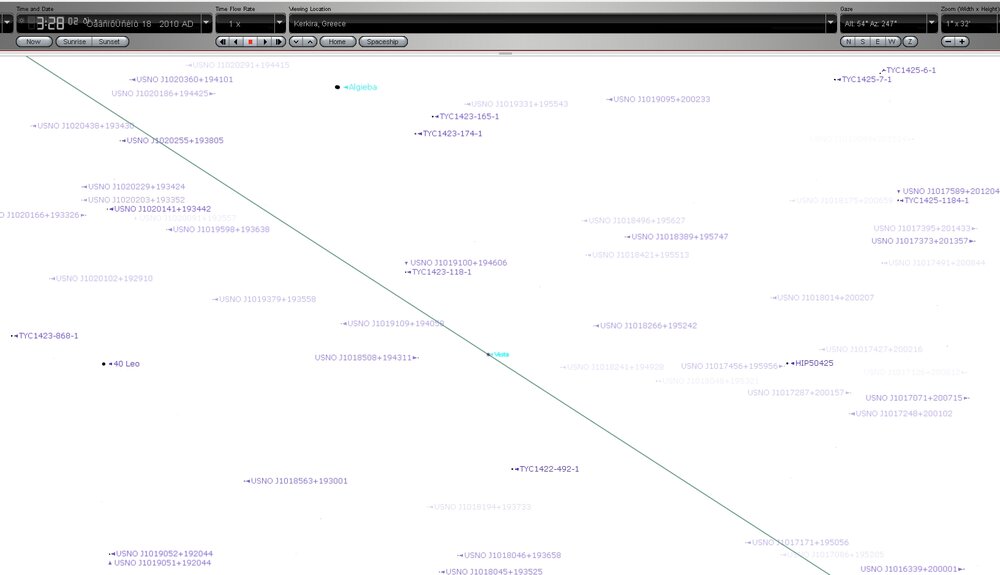
Task: Set time to Now
Action: [x=34, y=42]
